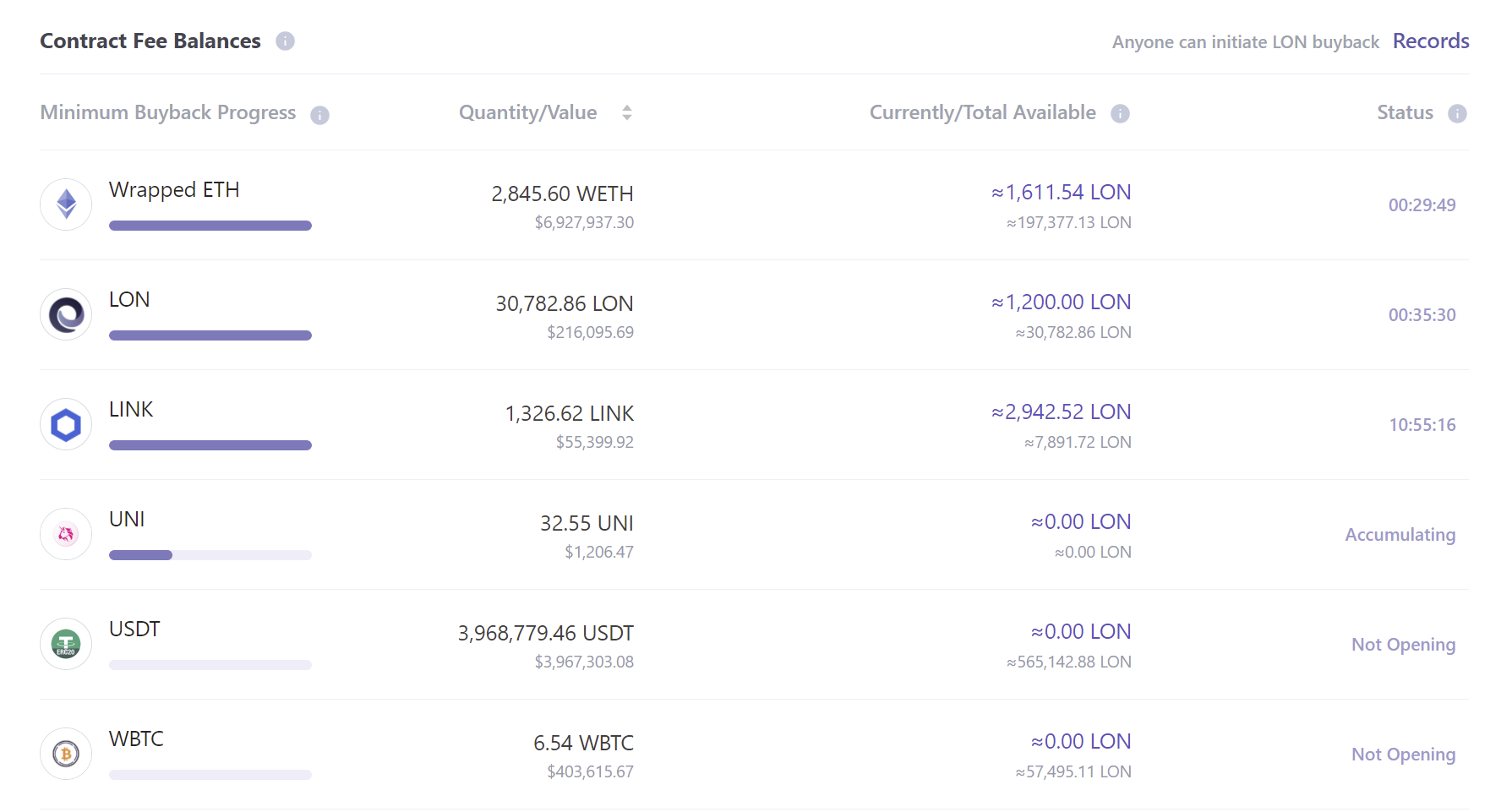The height and width of the screenshot is (812, 1512).
Task: Click ≈565,142.88 LON total
Action: (x=1068, y=662)
